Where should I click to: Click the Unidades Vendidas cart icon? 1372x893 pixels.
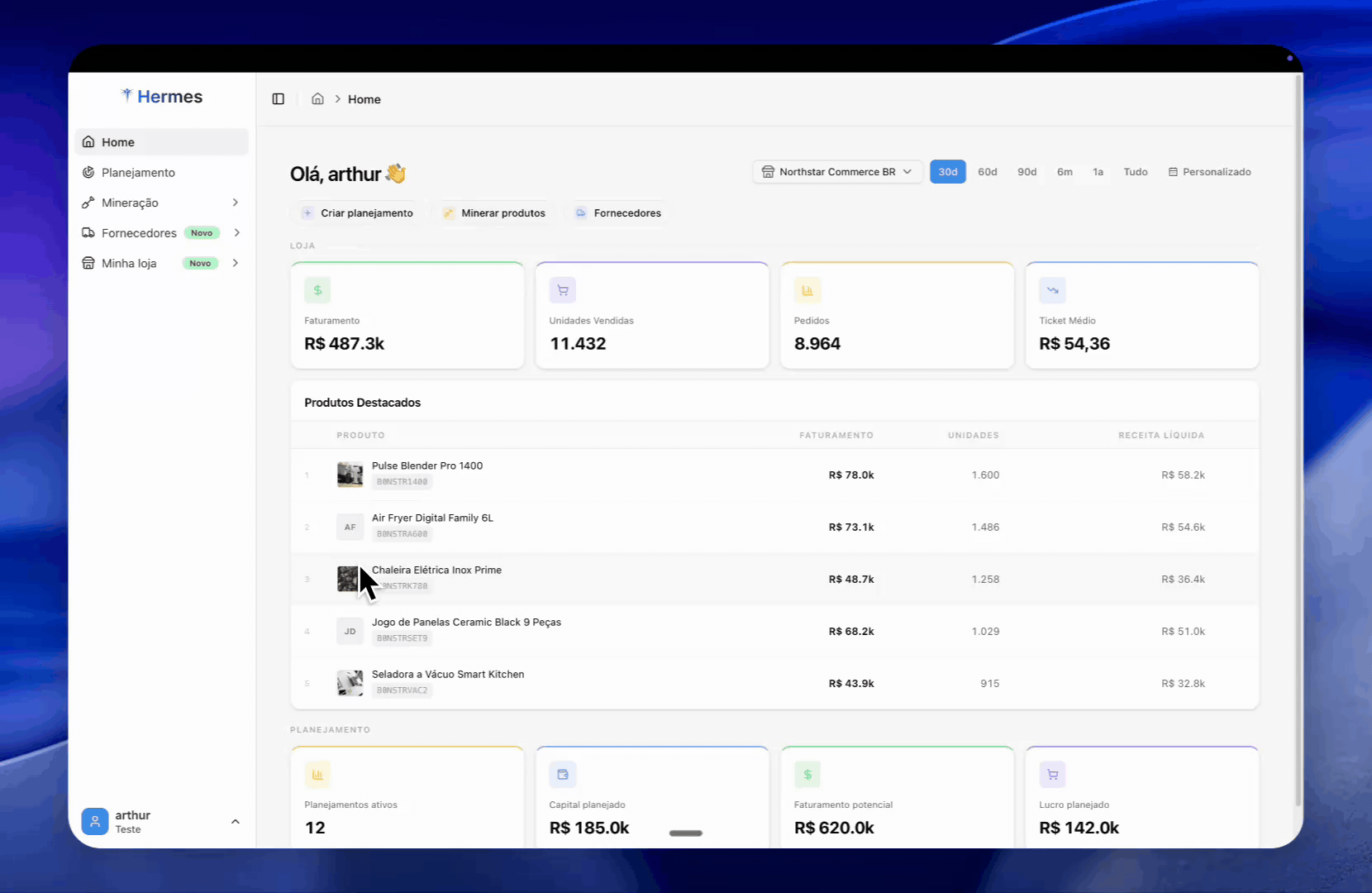(563, 290)
